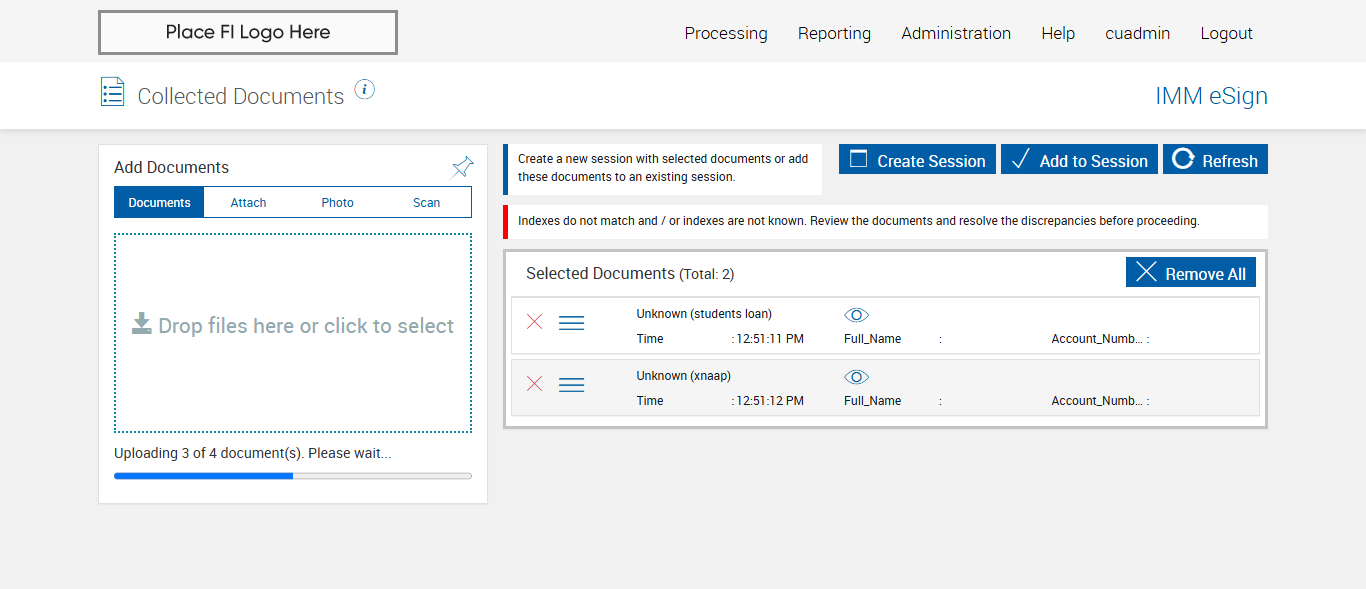The image size is (1366, 589).
Task: Click the Create Session button
Action: point(917,160)
